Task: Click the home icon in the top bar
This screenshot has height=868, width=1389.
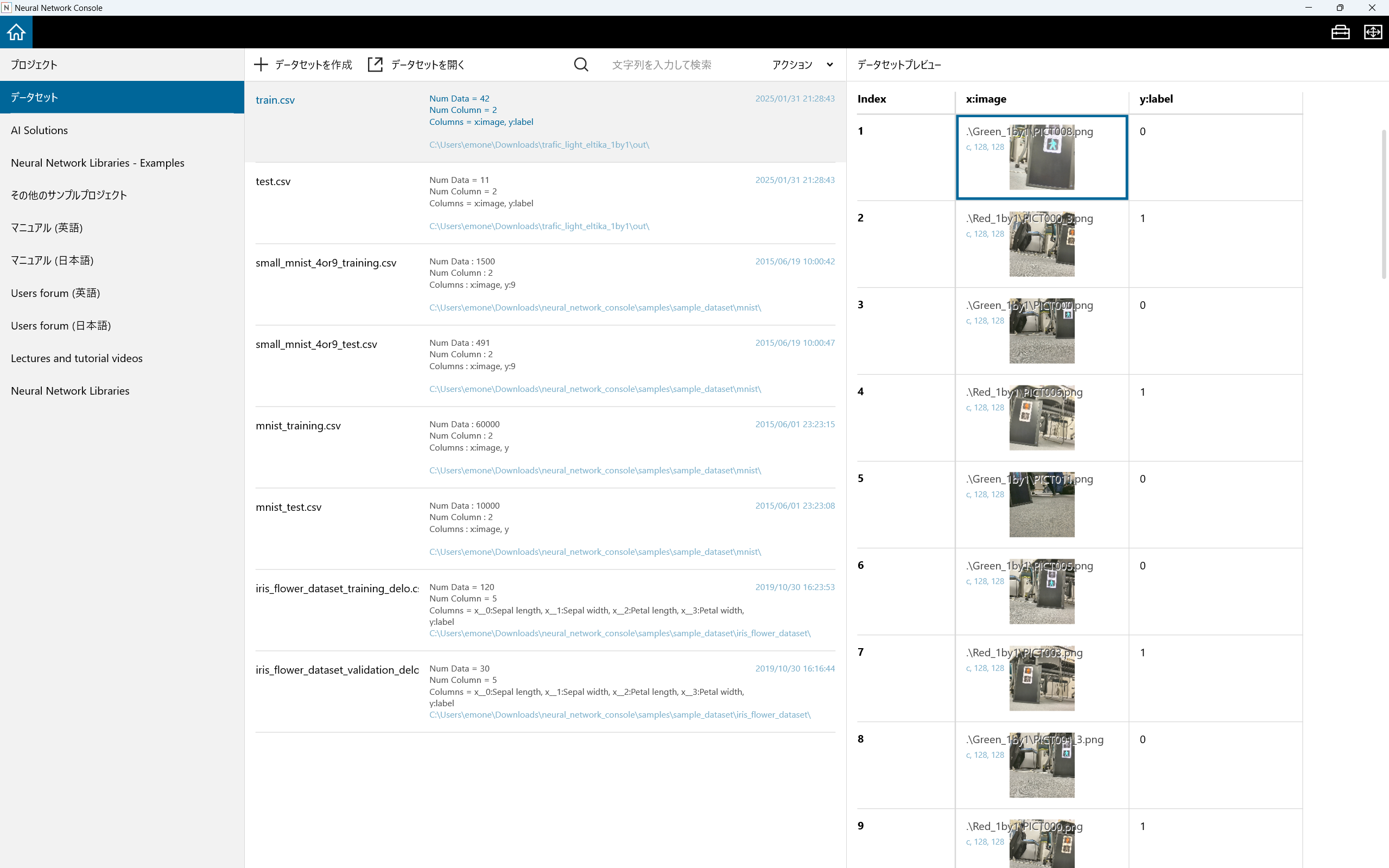Action: point(16,32)
